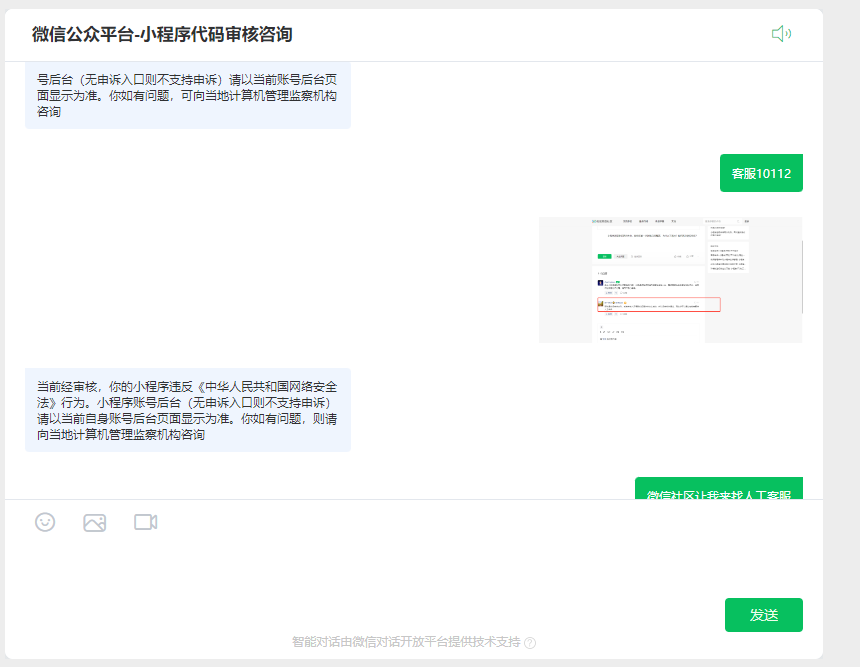Click the 智能对话由微信对话开放平台提供技术支持 footer text
860x667 pixels.
point(406,642)
